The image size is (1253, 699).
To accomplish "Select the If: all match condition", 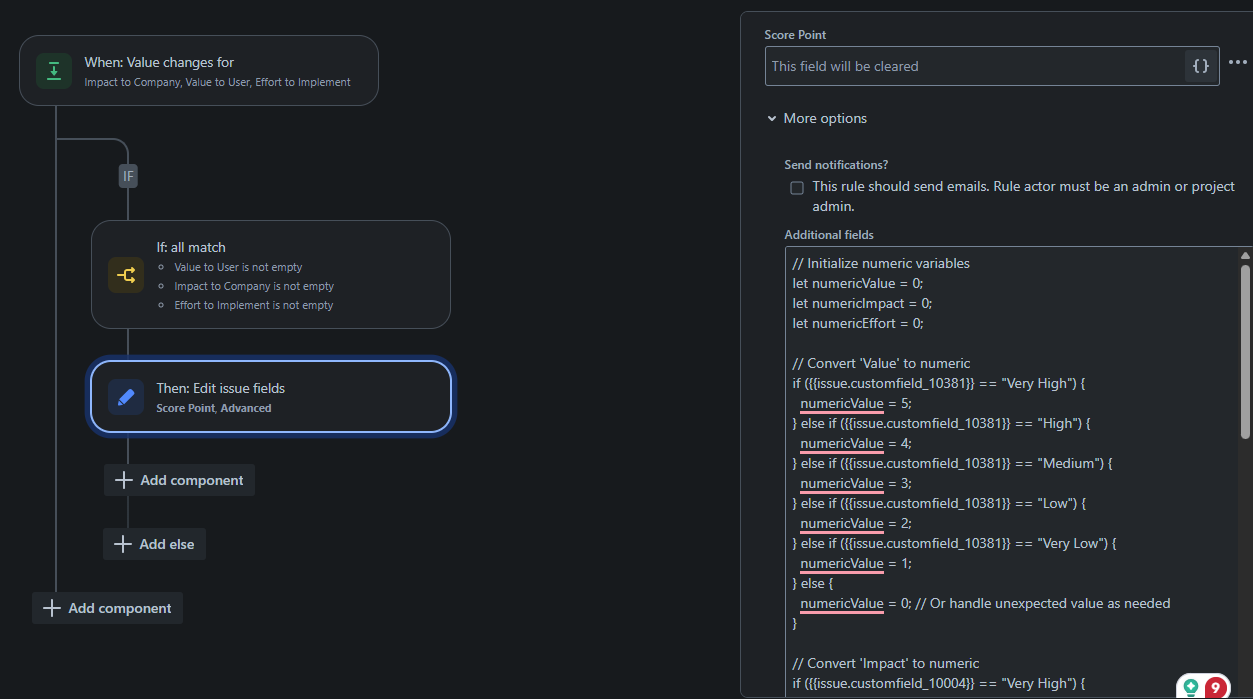I will pos(271,275).
